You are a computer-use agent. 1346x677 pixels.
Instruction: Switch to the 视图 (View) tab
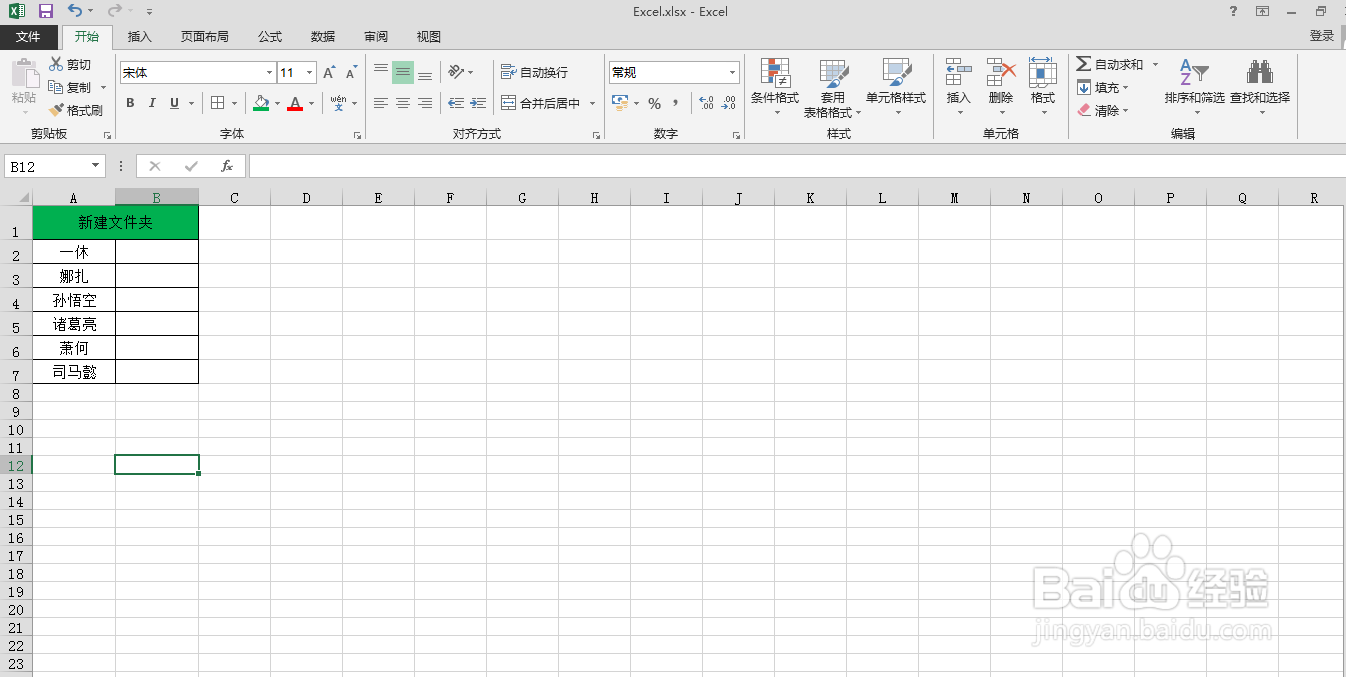point(429,37)
